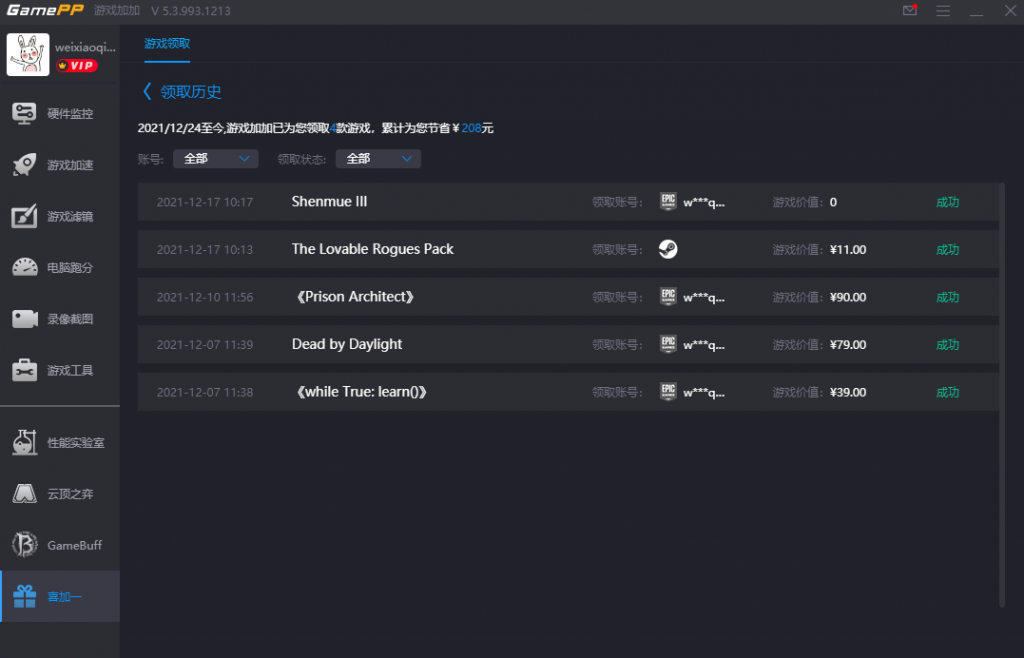Click the VIP badge under username
Screen dimensions: 1024x658
tap(76, 65)
